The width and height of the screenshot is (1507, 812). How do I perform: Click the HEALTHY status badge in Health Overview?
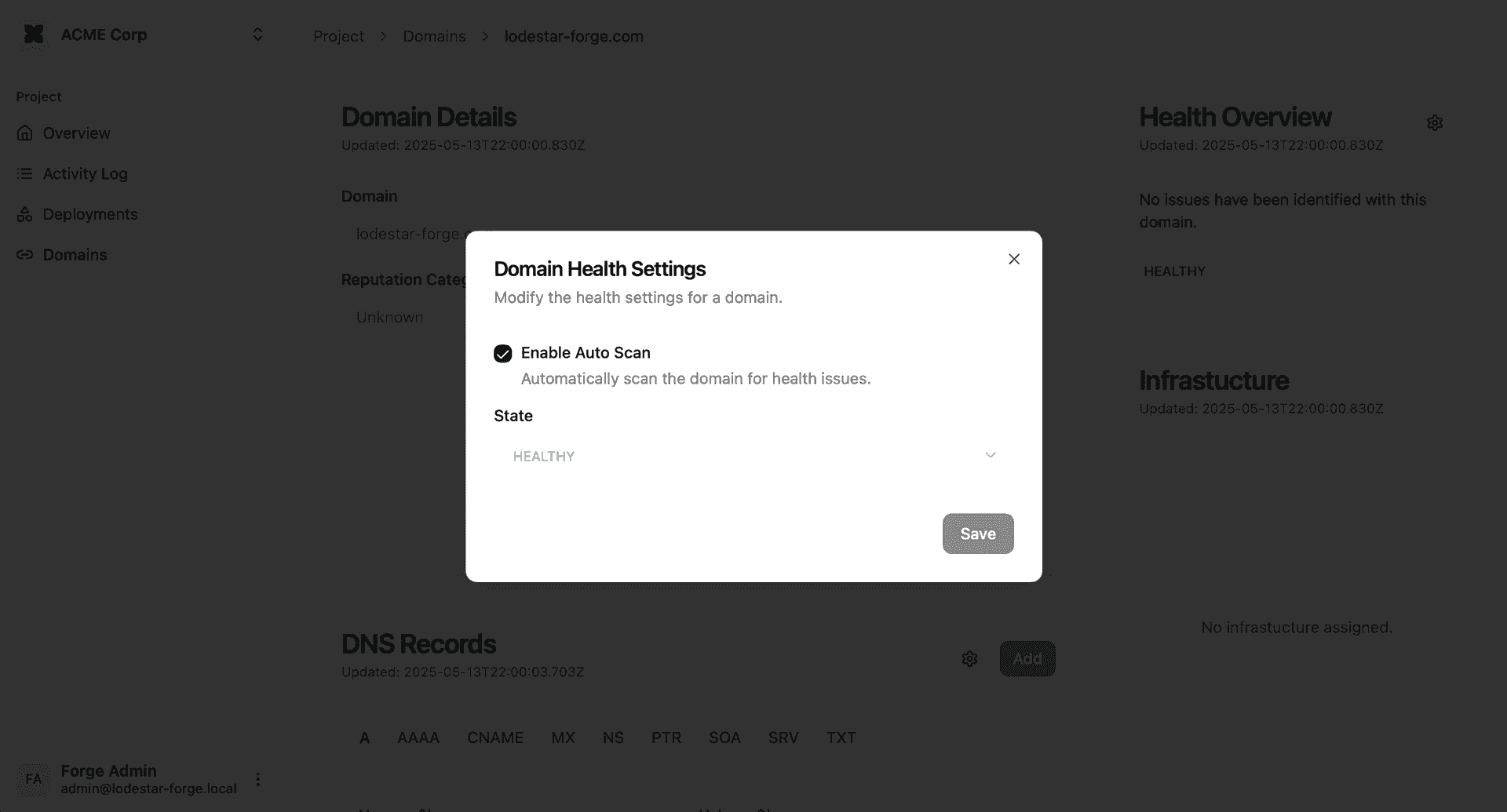tap(1174, 271)
